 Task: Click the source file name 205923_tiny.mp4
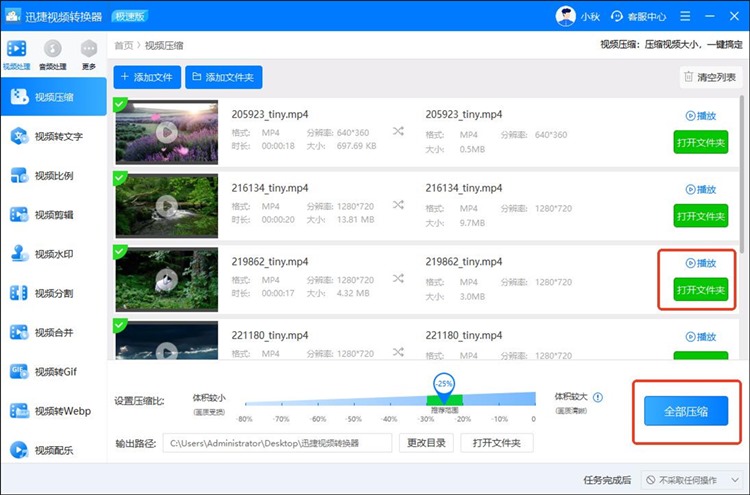(x=270, y=114)
